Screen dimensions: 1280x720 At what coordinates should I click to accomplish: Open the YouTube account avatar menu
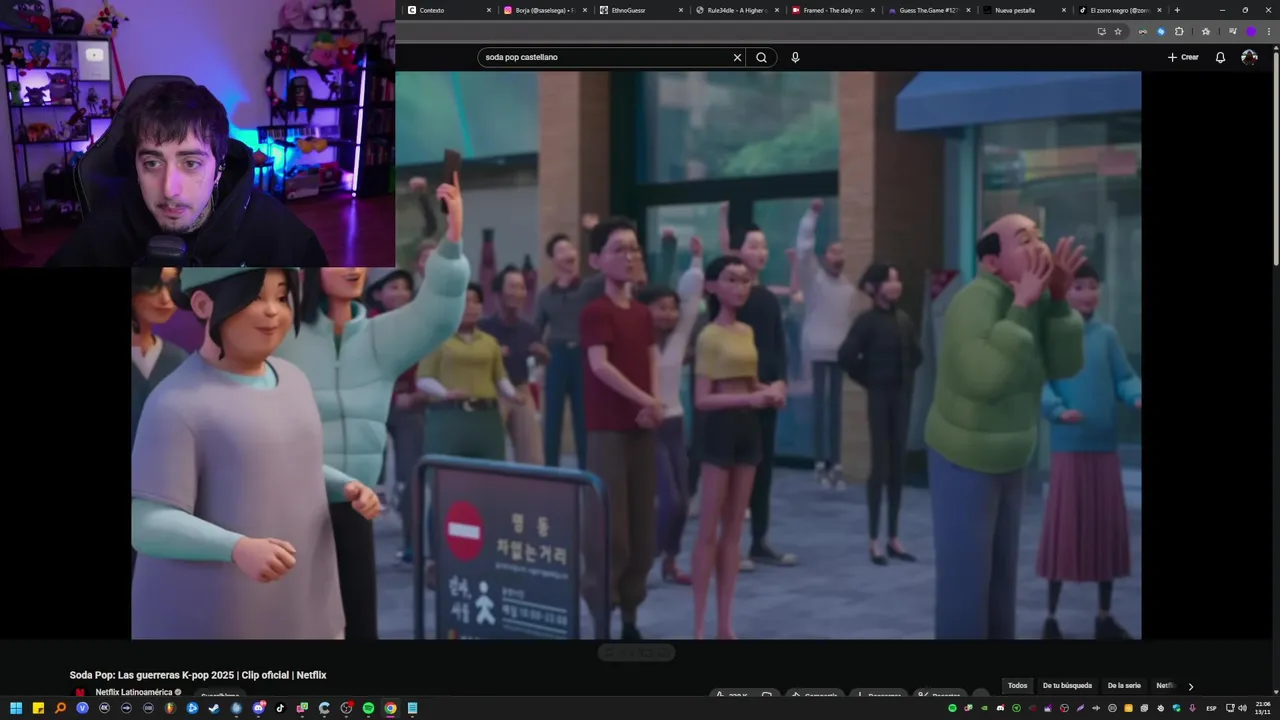(1249, 57)
